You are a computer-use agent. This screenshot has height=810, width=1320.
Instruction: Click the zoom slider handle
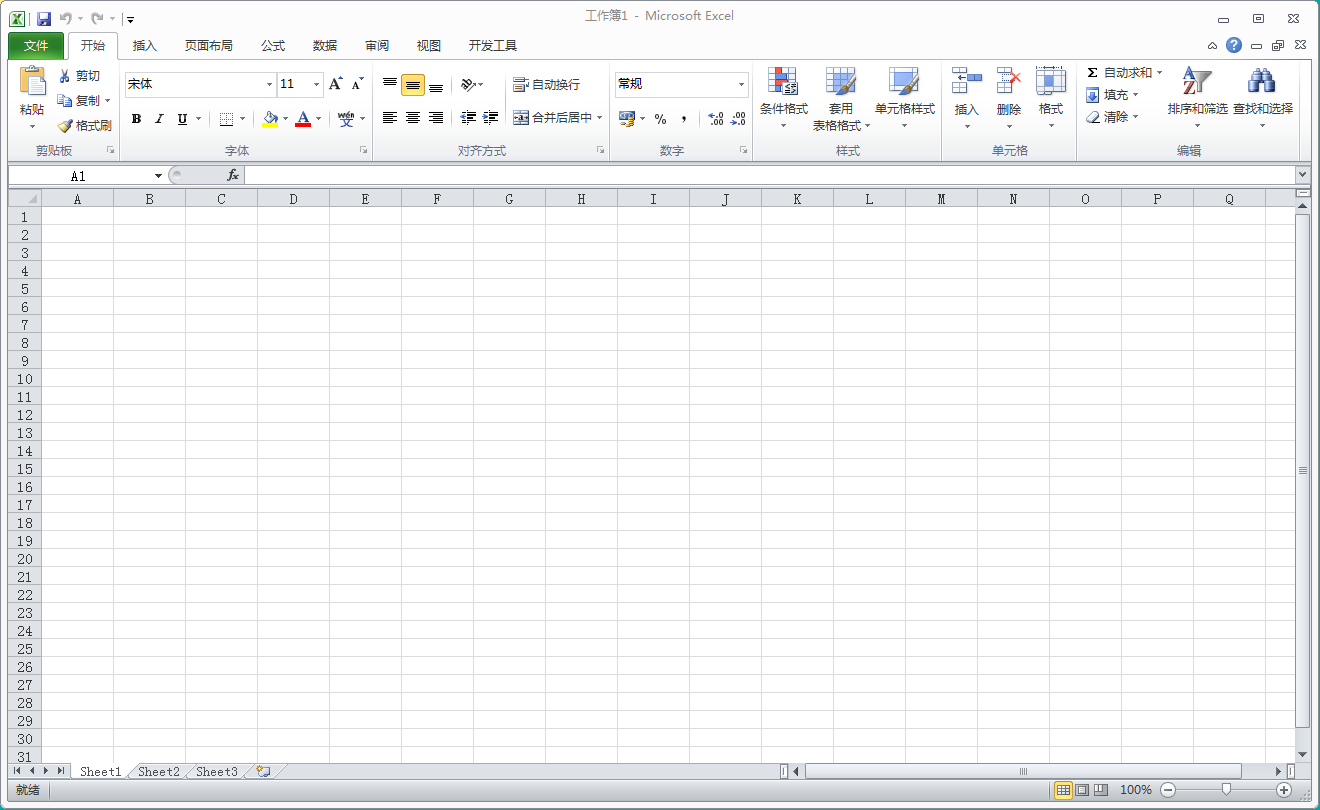click(1226, 790)
